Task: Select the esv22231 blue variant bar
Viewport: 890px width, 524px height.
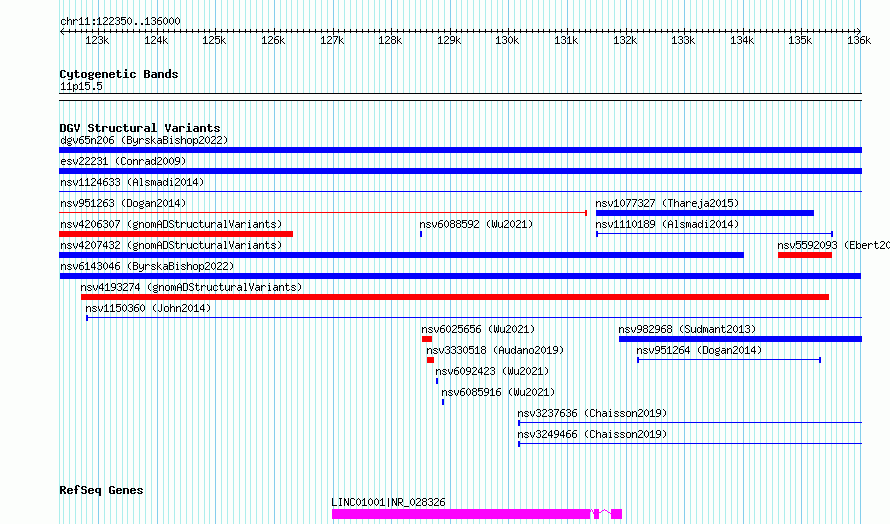Action: click(x=460, y=171)
